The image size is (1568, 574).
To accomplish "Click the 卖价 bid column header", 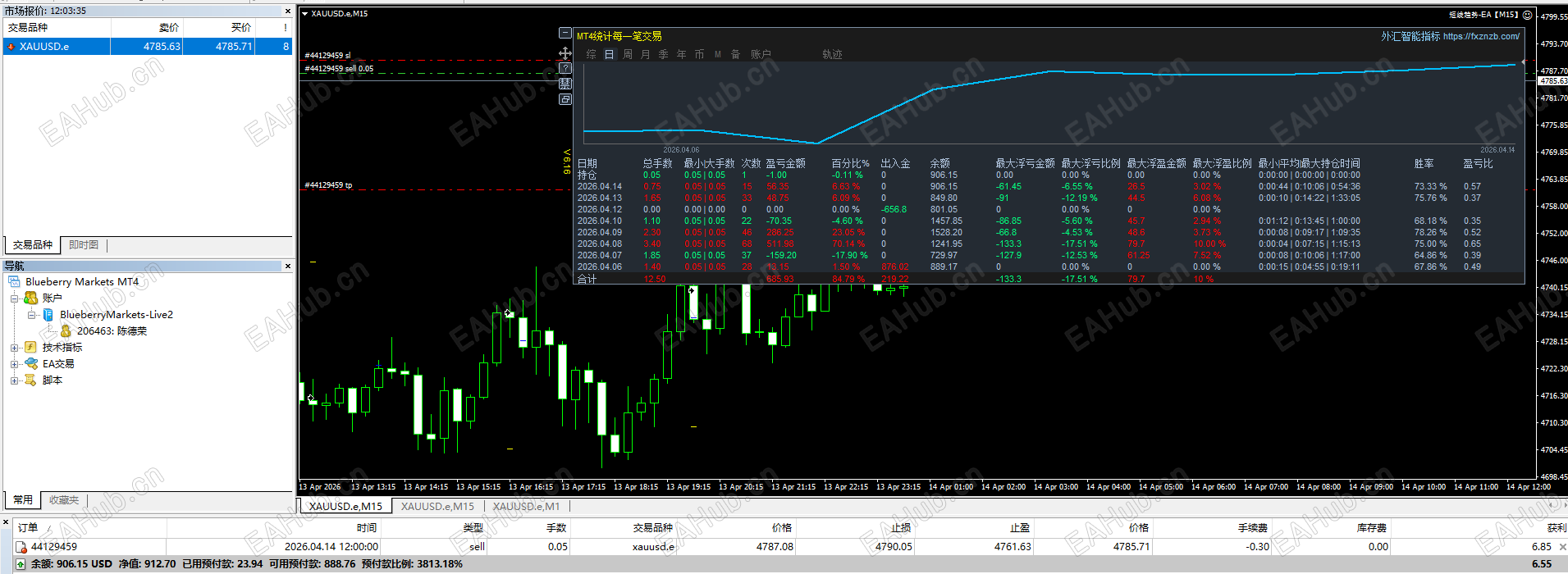I will tap(169, 27).
